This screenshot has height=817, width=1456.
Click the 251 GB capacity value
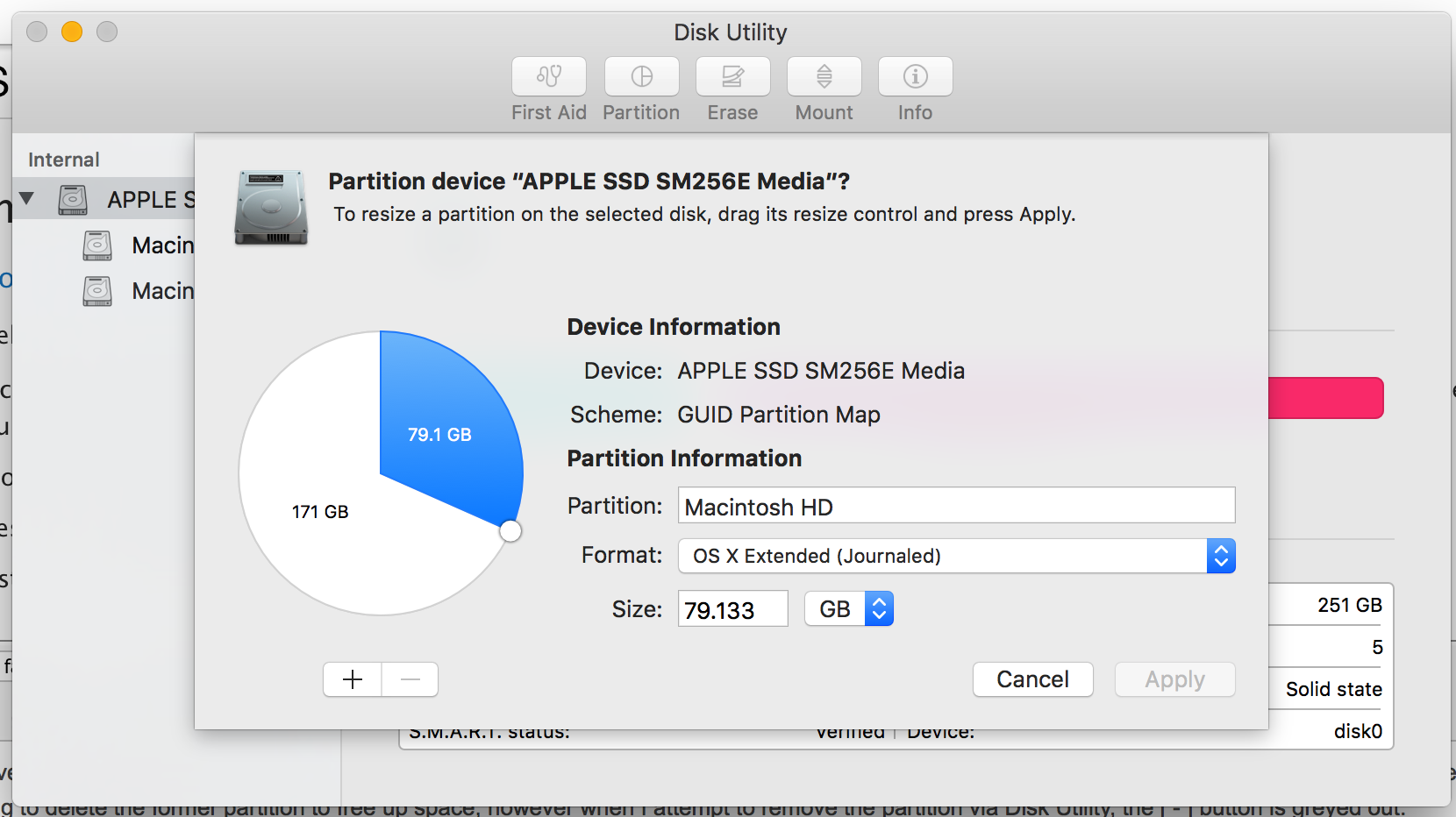point(1350,605)
